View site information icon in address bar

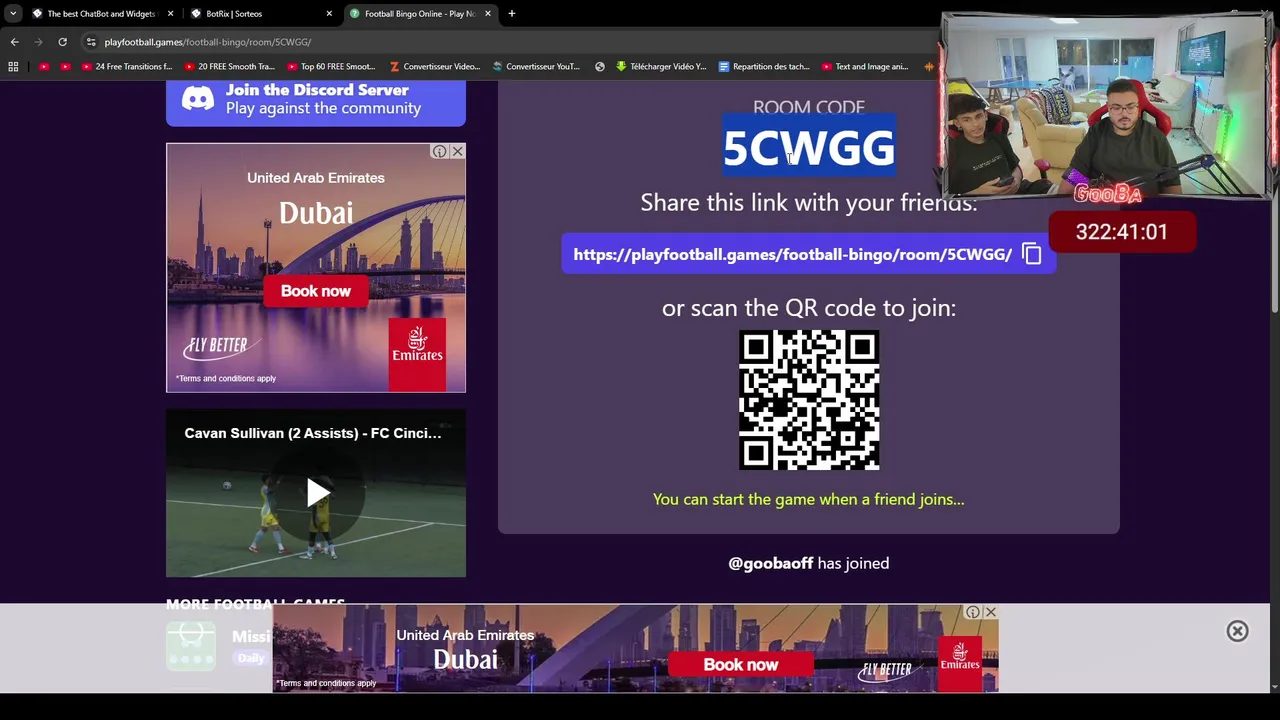[x=91, y=42]
